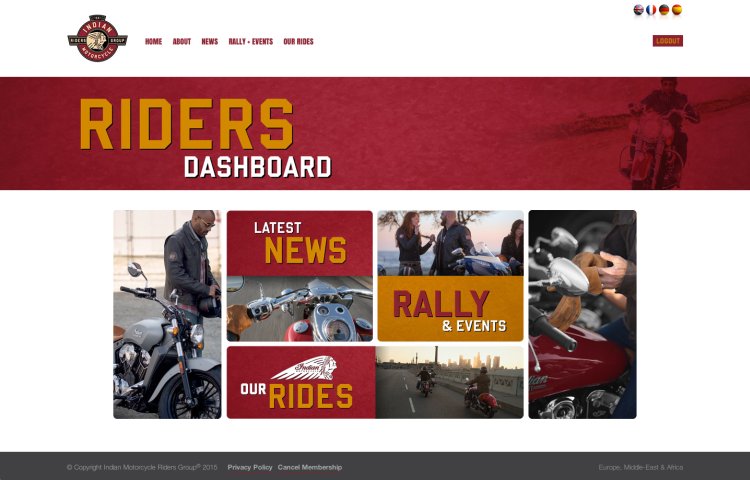Switch language with the UK flag icon

coord(639,10)
